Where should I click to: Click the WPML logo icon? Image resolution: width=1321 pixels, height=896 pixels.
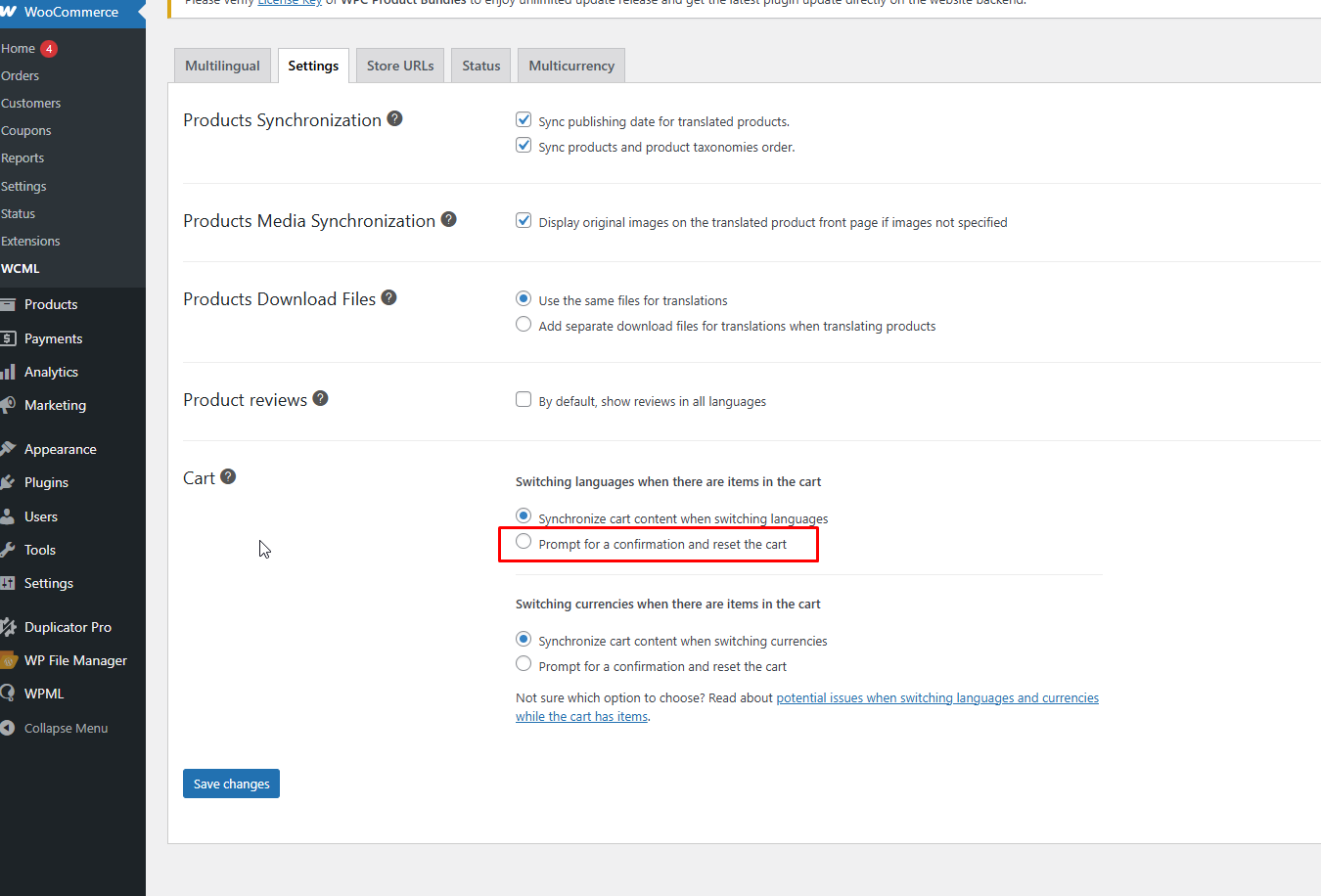point(8,694)
